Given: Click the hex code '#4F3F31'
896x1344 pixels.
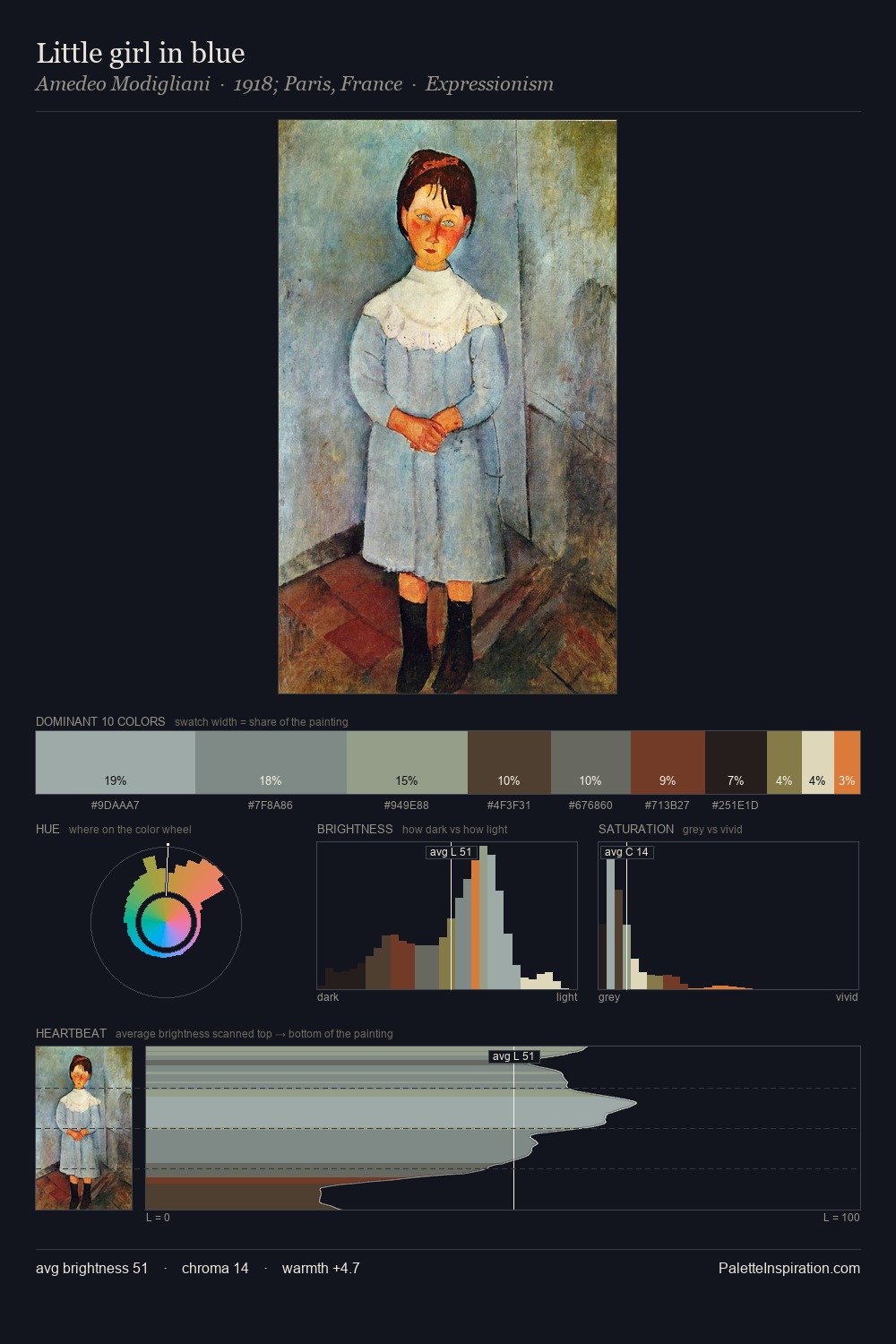Looking at the screenshot, I should pyautogui.click(x=509, y=805).
